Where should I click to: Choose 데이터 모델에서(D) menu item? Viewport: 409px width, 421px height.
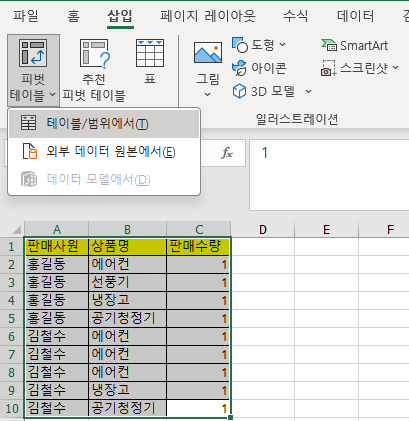click(x=104, y=180)
